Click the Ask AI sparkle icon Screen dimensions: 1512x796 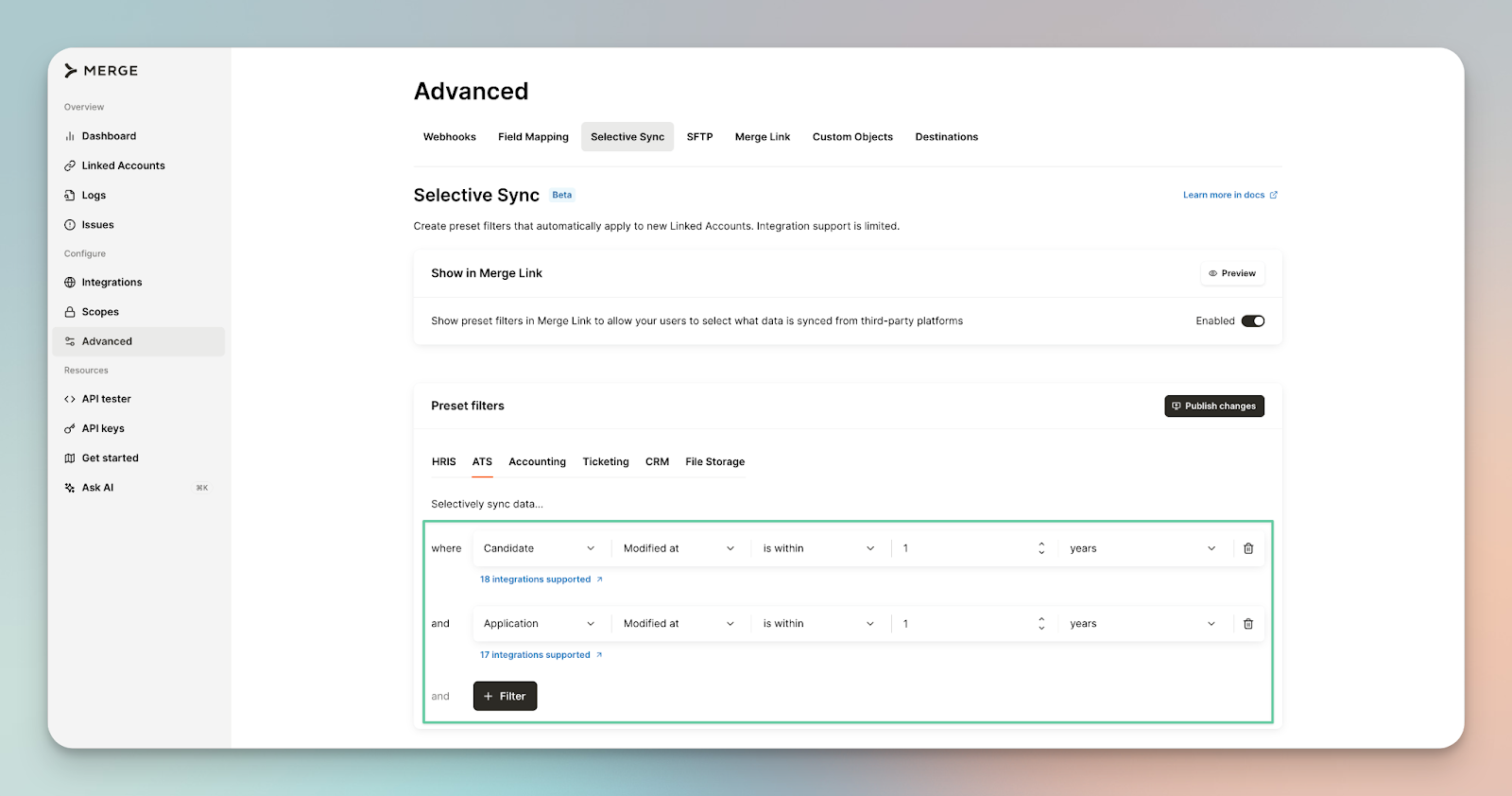click(x=70, y=488)
